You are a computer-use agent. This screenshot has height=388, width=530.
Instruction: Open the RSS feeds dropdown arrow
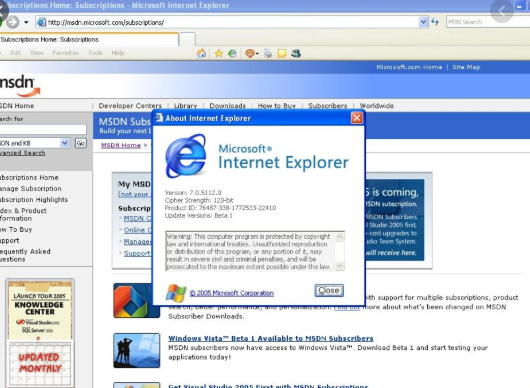257,54
